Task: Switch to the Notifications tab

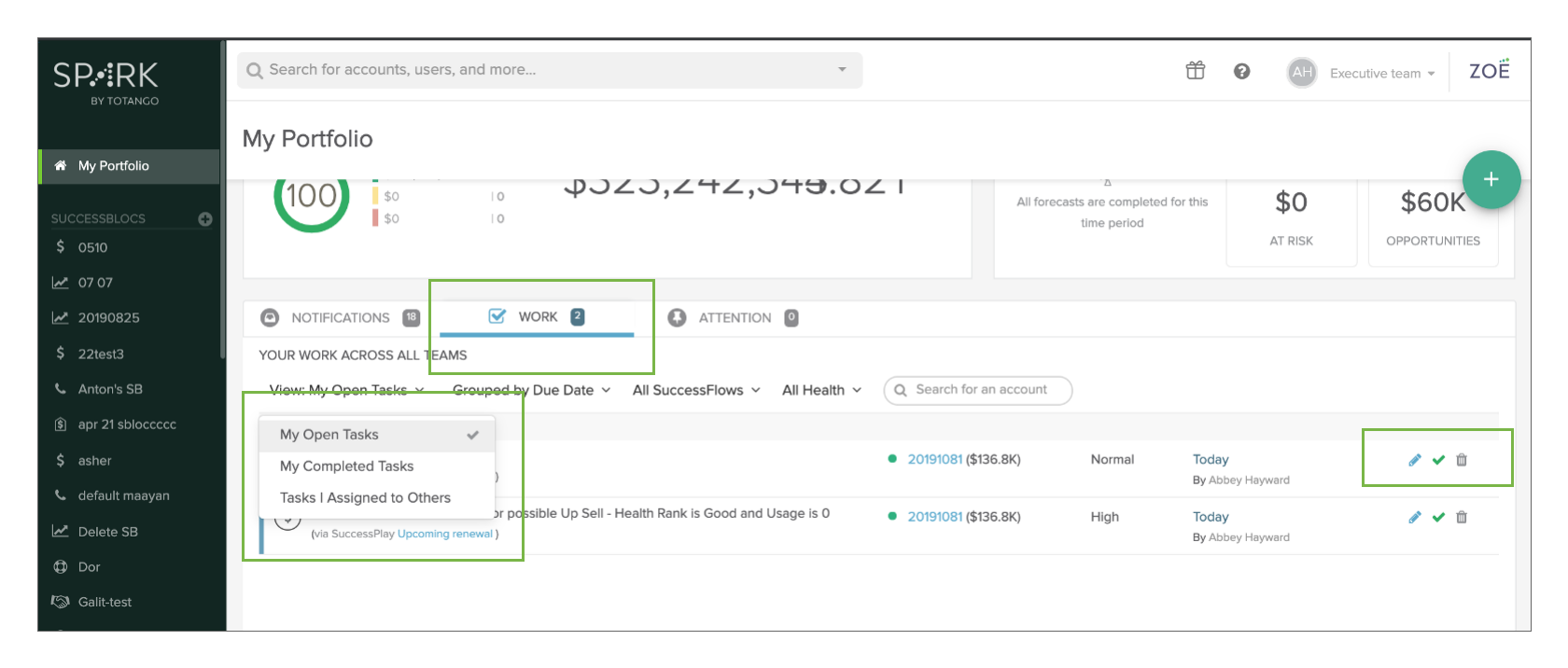Action: click(x=340, y=318)
